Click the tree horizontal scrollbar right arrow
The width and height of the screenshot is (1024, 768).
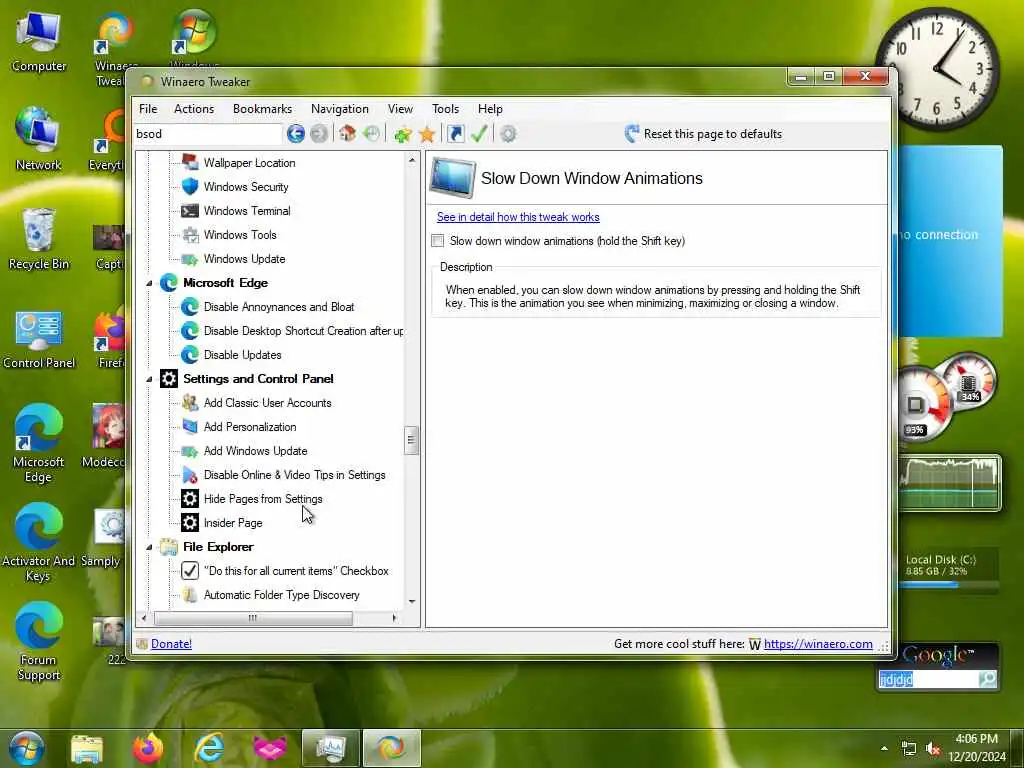[x=394, y=618]
